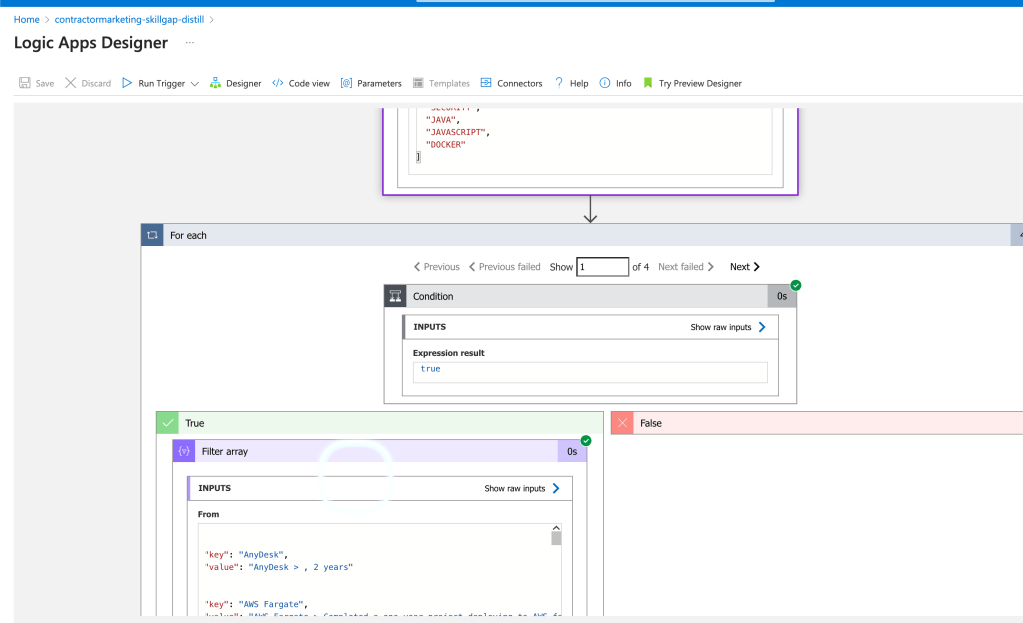The width and height of the screenshot is (1023, 623).
Task: Click the Save disk icon
Action: pyautogui.click(x=25, y=83)
